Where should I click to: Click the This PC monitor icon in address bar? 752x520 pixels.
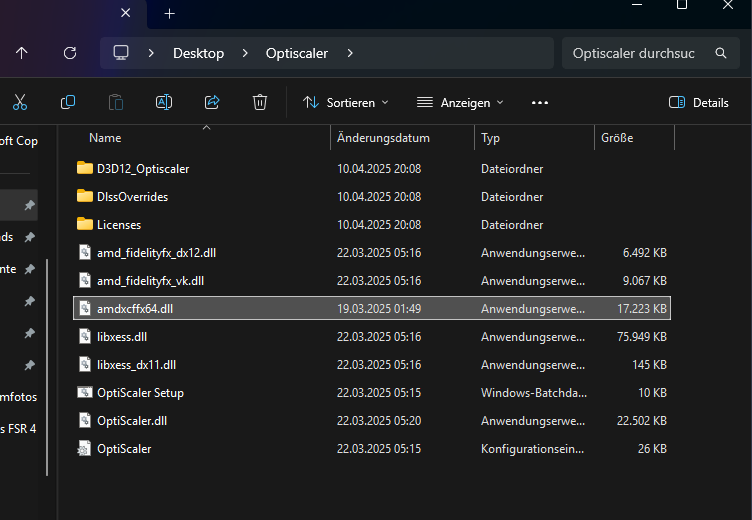[x=121, y=53]
